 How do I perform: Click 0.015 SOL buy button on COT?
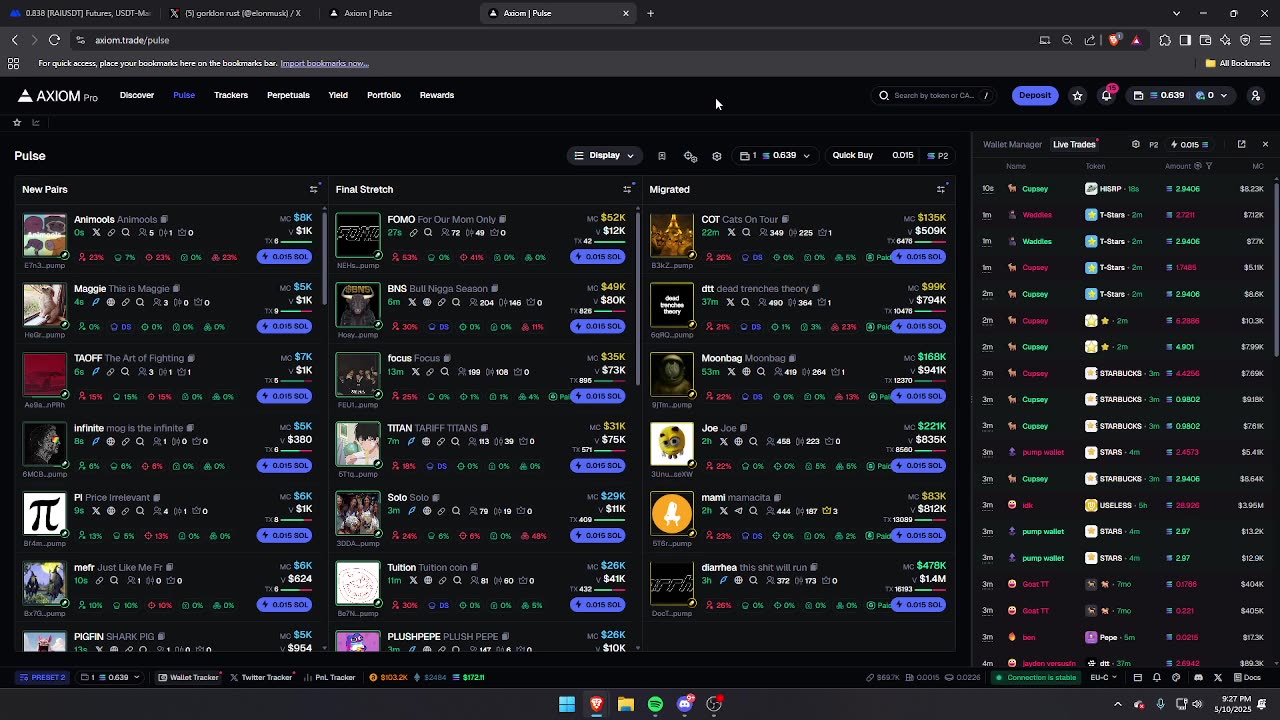coord(919,257)
